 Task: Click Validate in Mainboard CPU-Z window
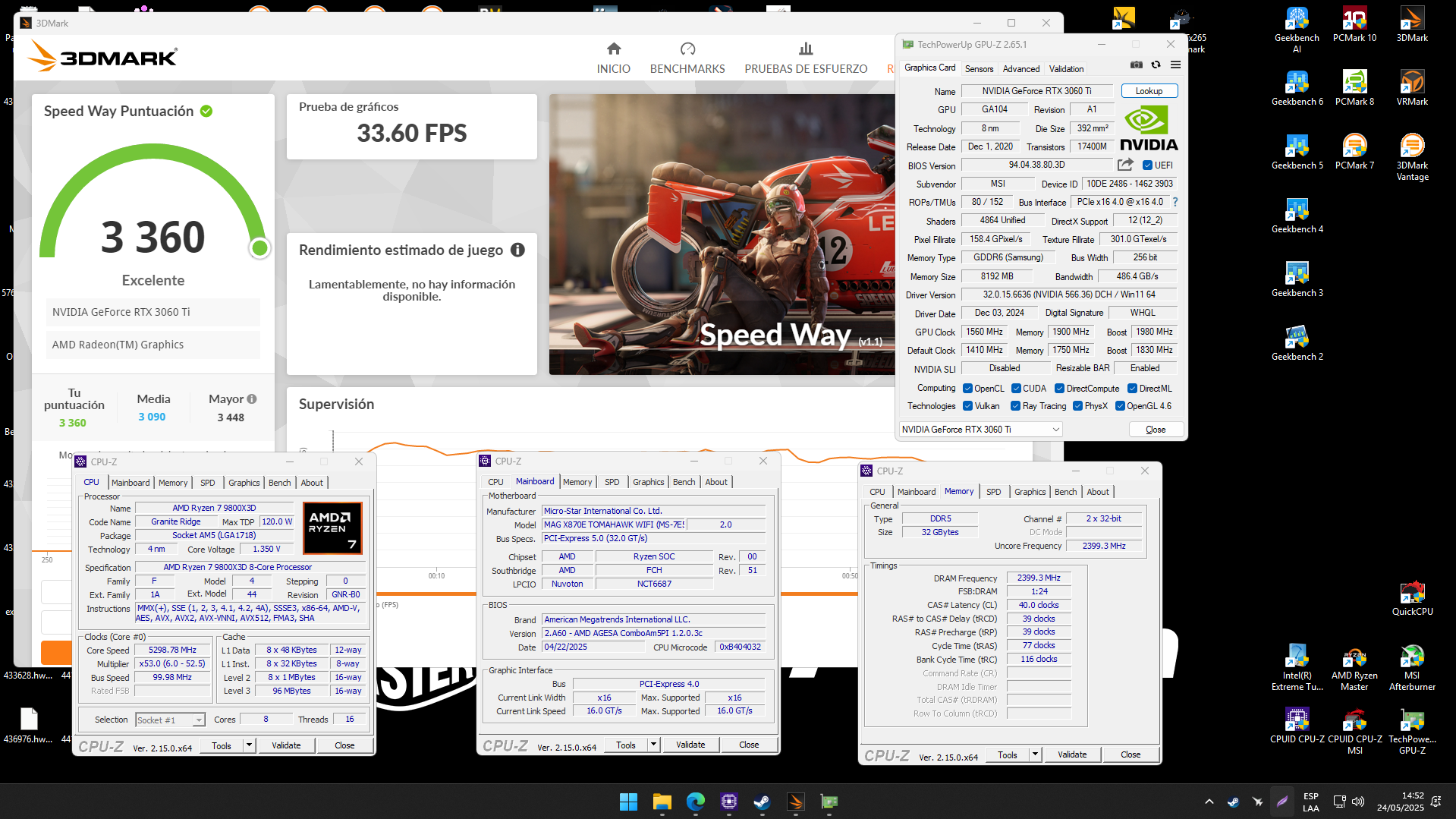click(x=690, y=745)
